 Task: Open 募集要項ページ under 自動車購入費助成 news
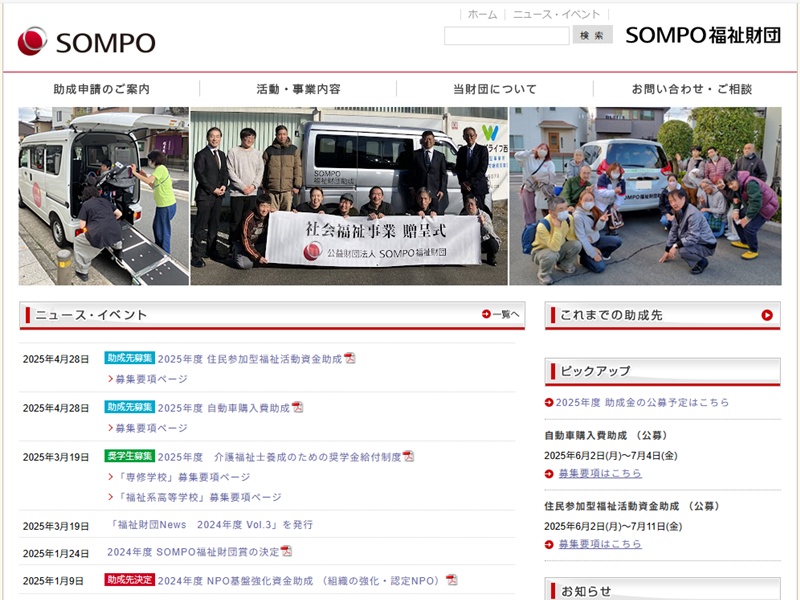[x=152, y=428]
